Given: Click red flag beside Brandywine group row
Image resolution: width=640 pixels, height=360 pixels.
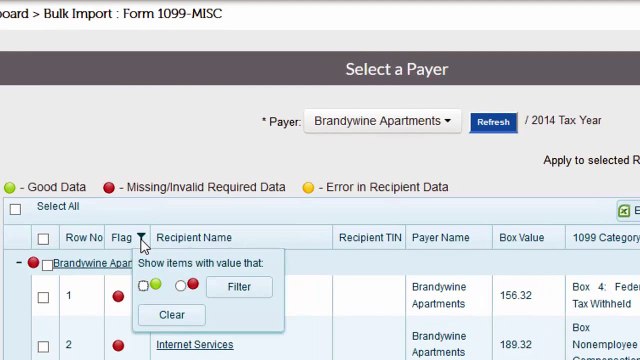Looking at the screenshot, I should pyautogui.click(x=33, y=262).
